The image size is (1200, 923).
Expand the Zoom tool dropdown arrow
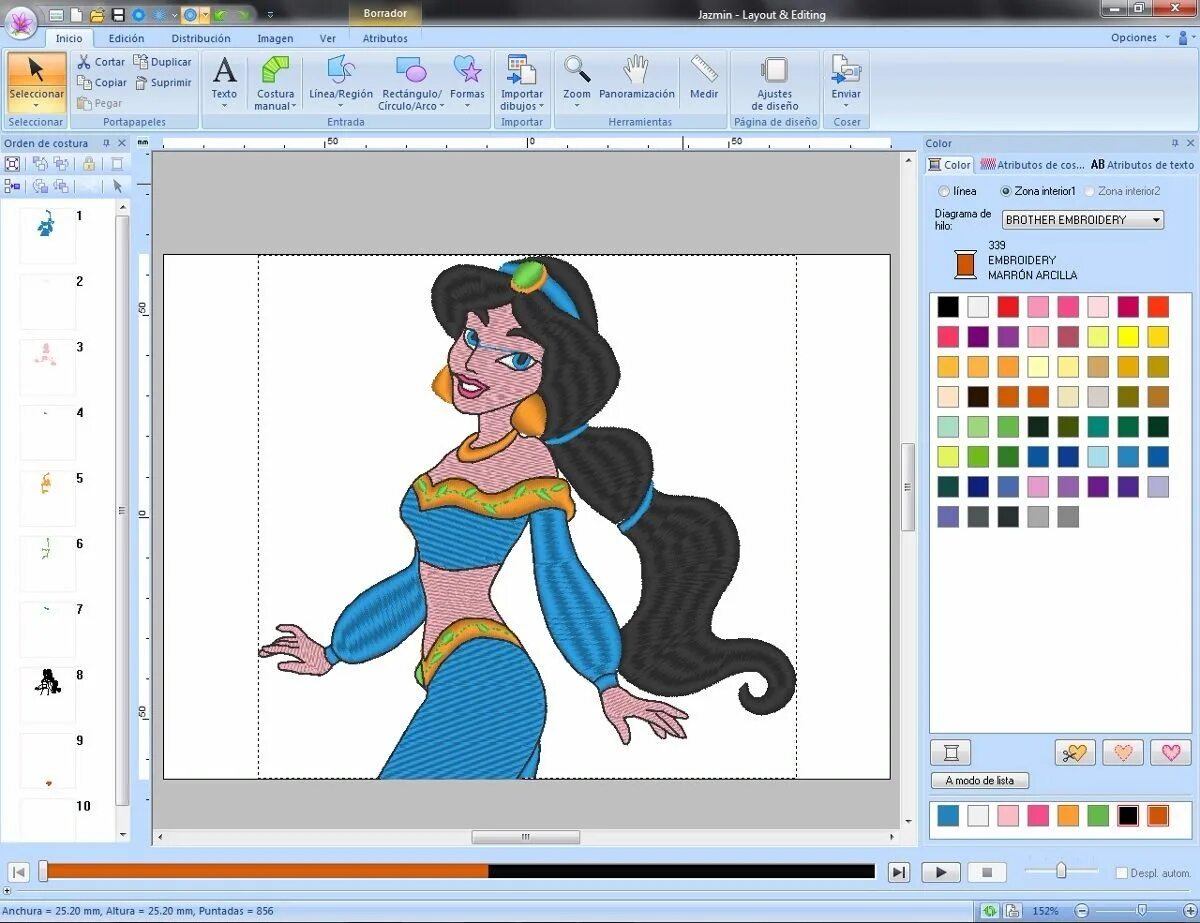pyautogui.click(x=577, y=106)
